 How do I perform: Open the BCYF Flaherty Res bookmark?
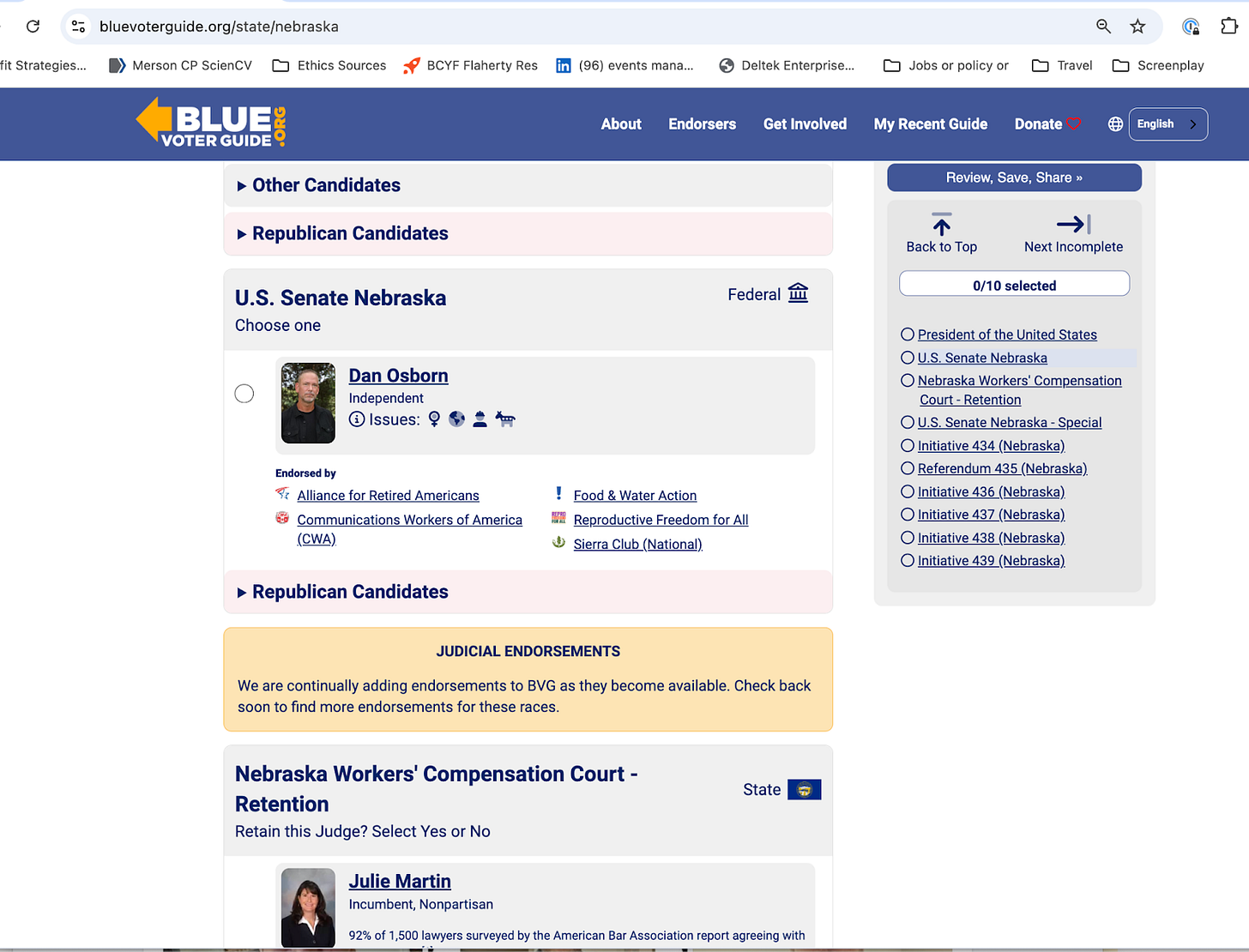[x=470, y=65]
